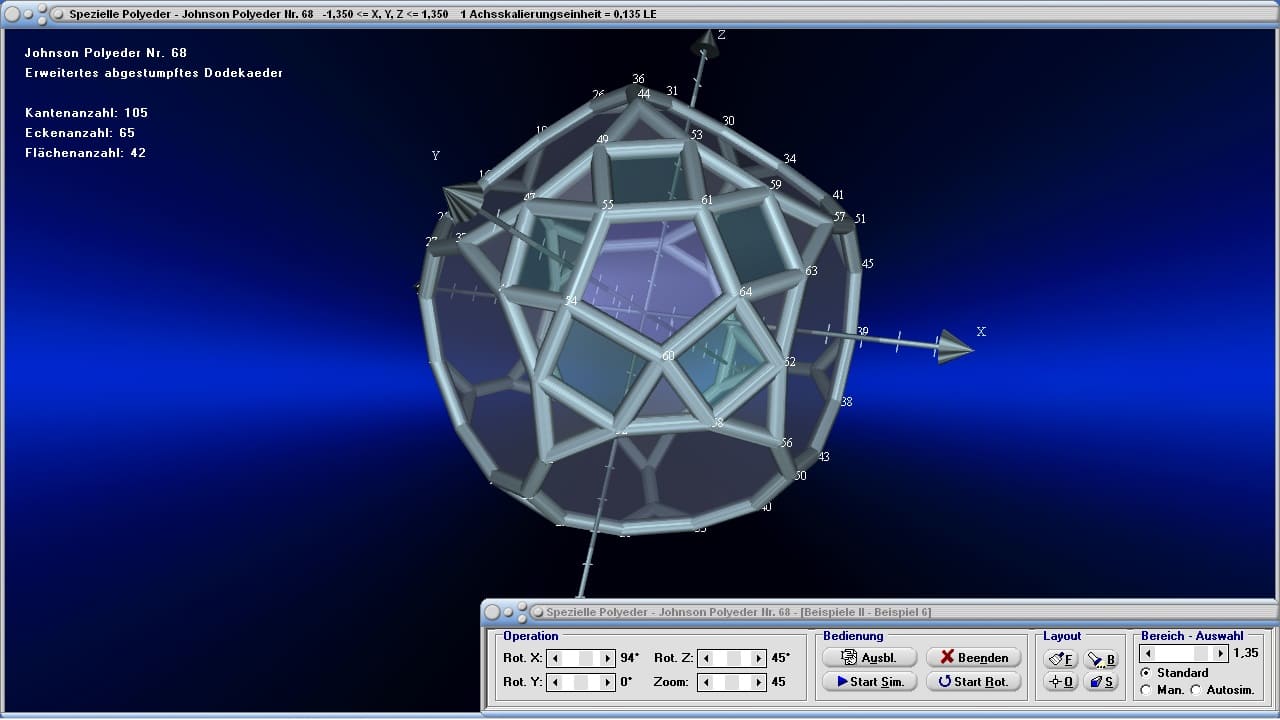Click the Eckenanzahl: 65 text
Image resolution: width=1280 pixels, height=720 pixels.
coord(80,133)
